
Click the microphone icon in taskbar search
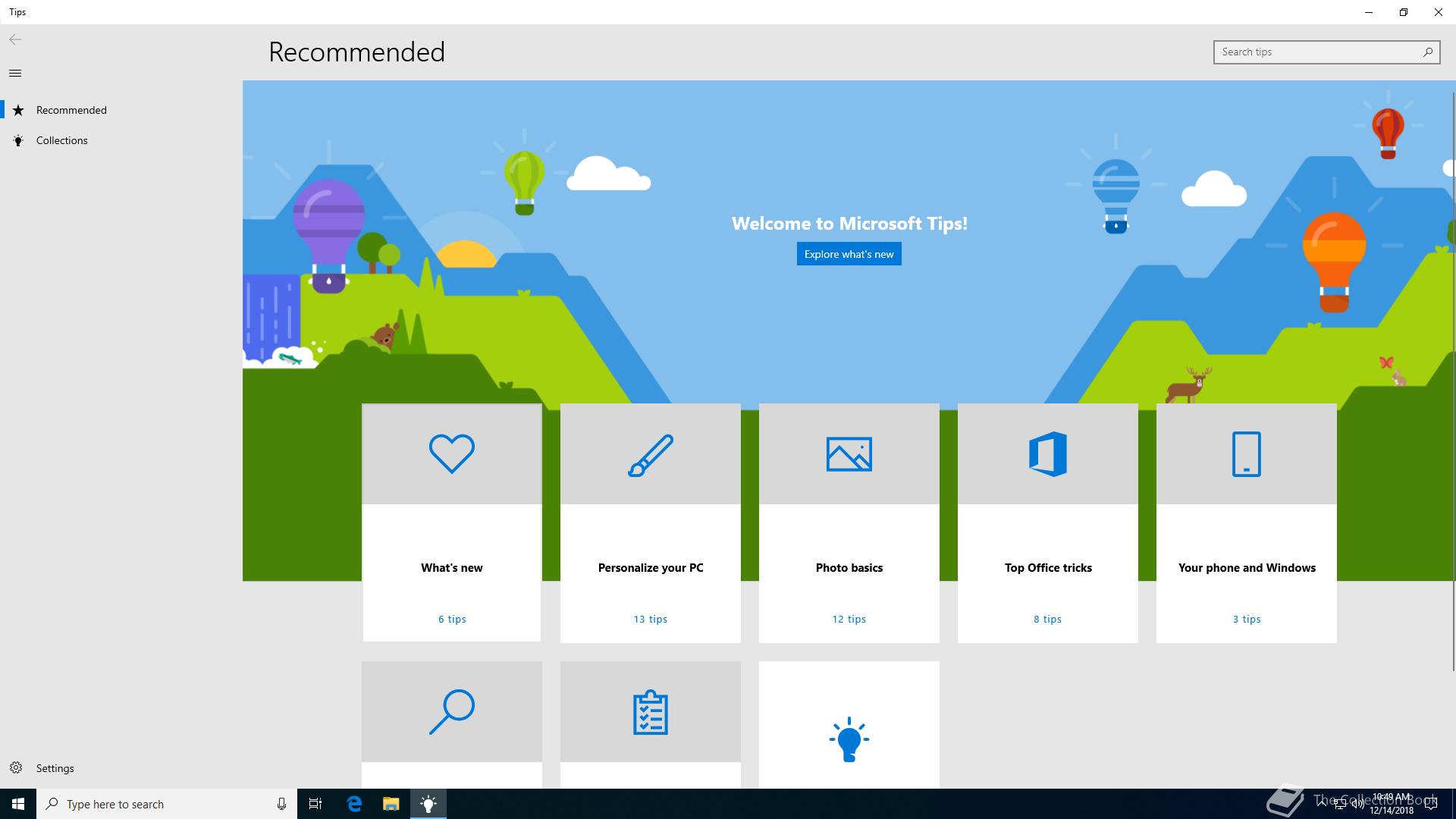coord(281,804)
